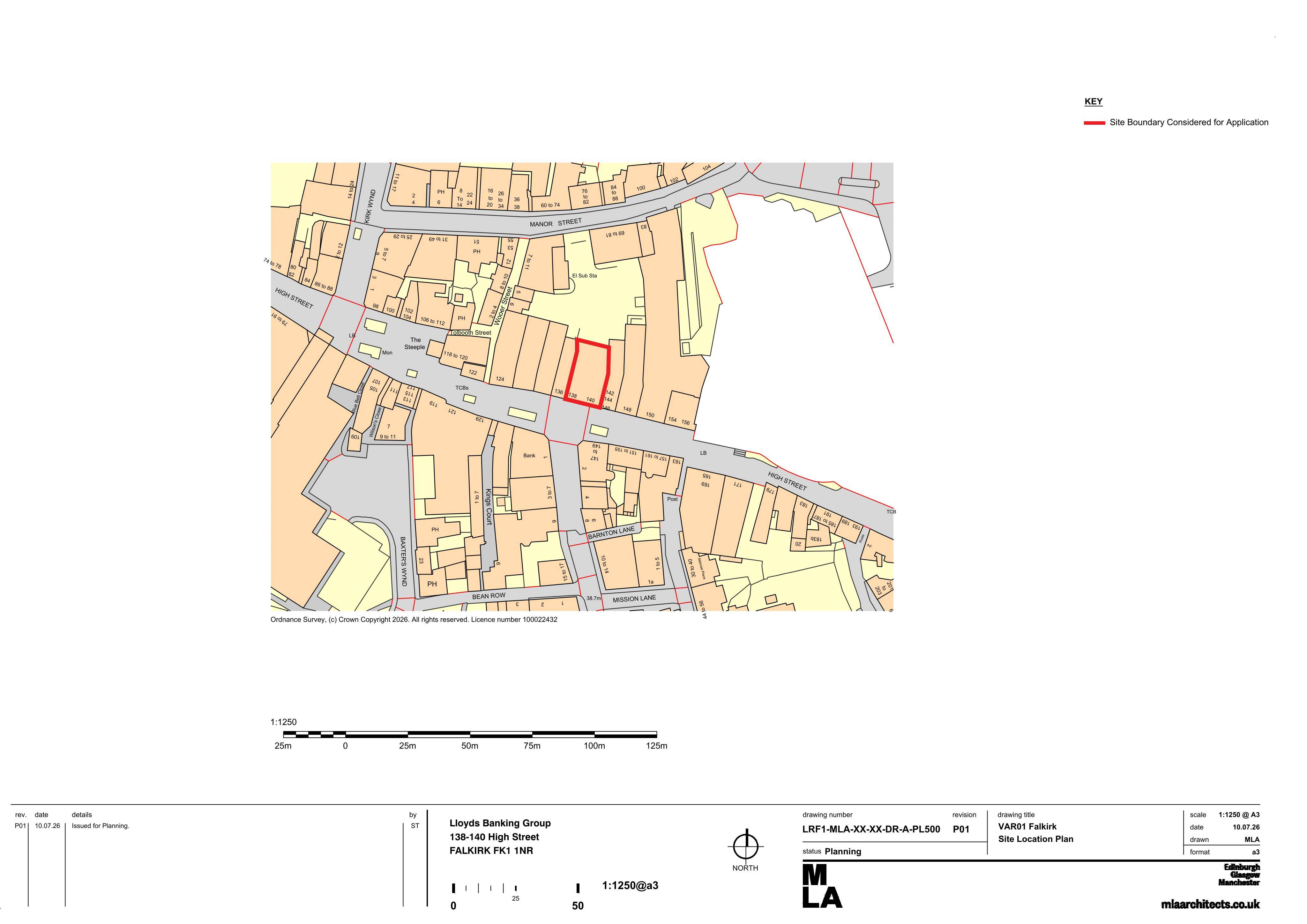Click the 'Site Location Plan' title line
1307x924 pixels.
(1035, 839)
